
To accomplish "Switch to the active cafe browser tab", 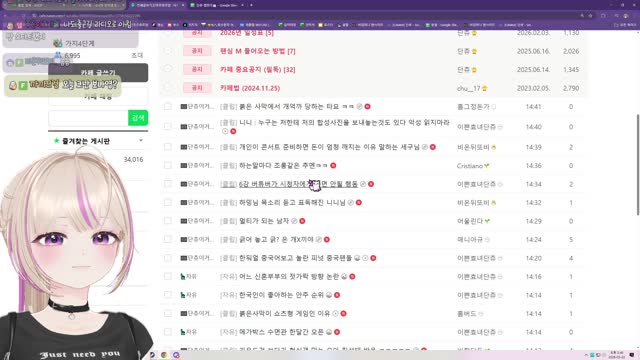I will click(157, 5).
